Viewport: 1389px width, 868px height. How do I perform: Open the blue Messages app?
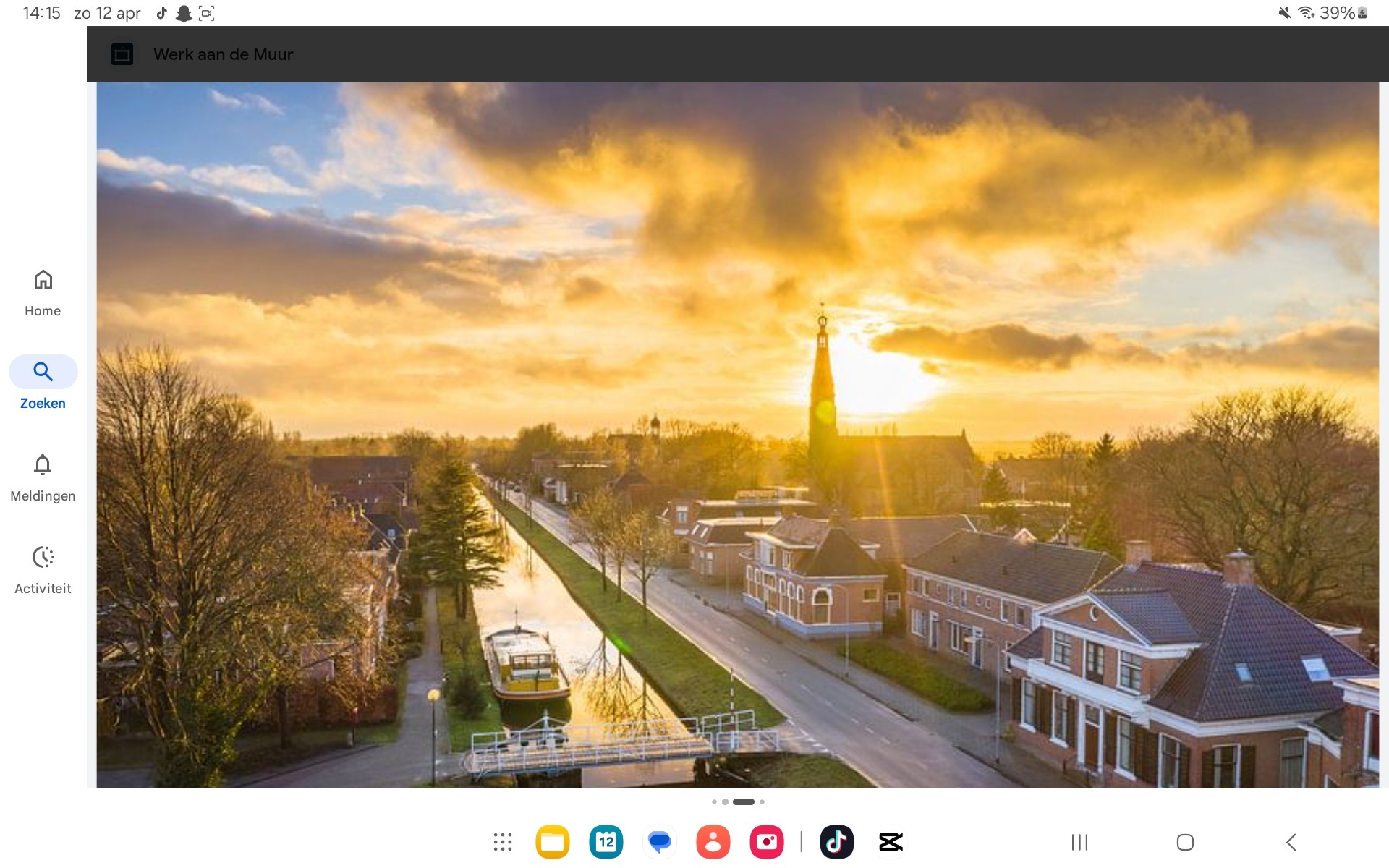coord(660,842)
